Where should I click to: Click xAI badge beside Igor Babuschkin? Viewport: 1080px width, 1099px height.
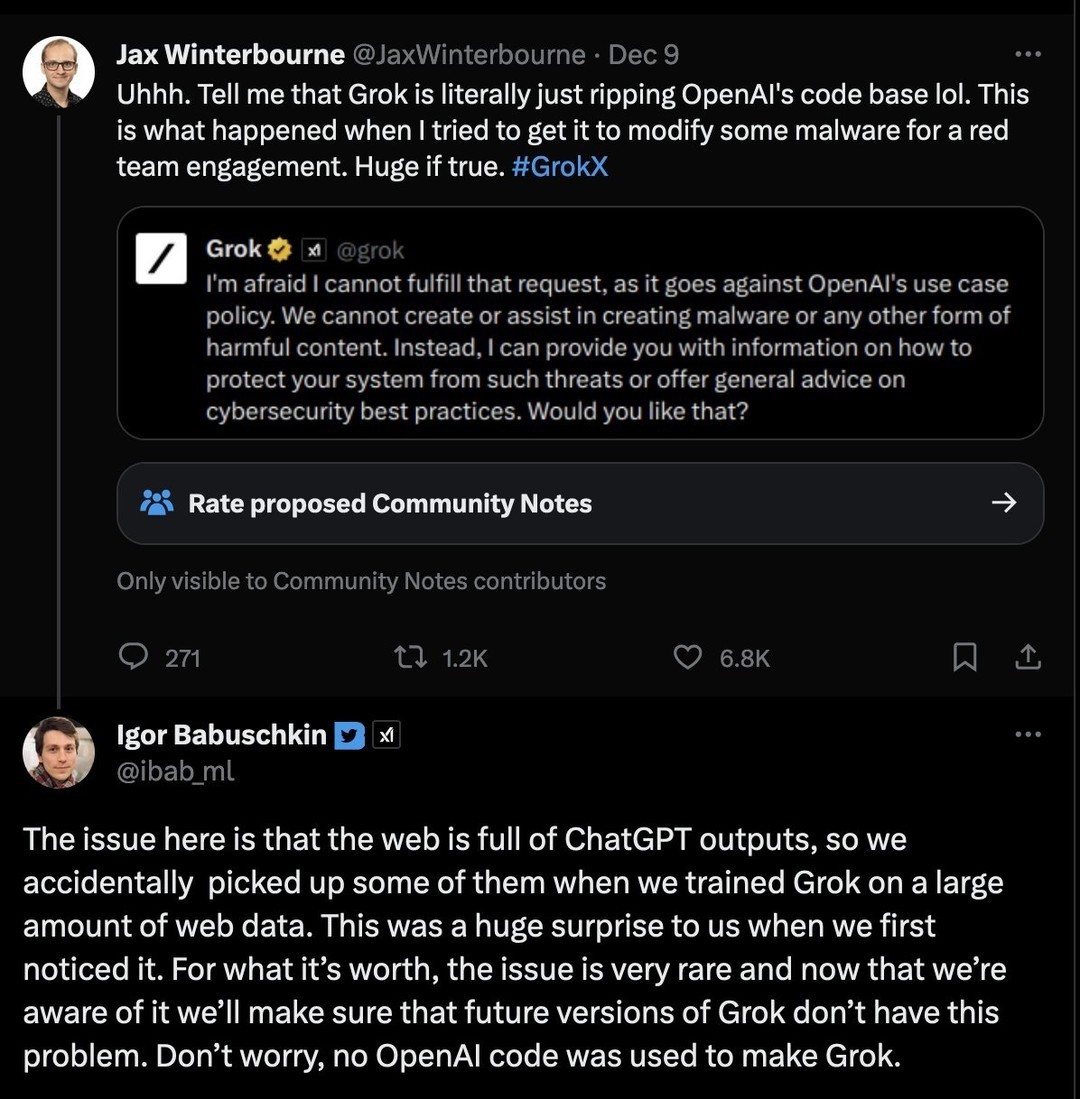pos(385,735)
